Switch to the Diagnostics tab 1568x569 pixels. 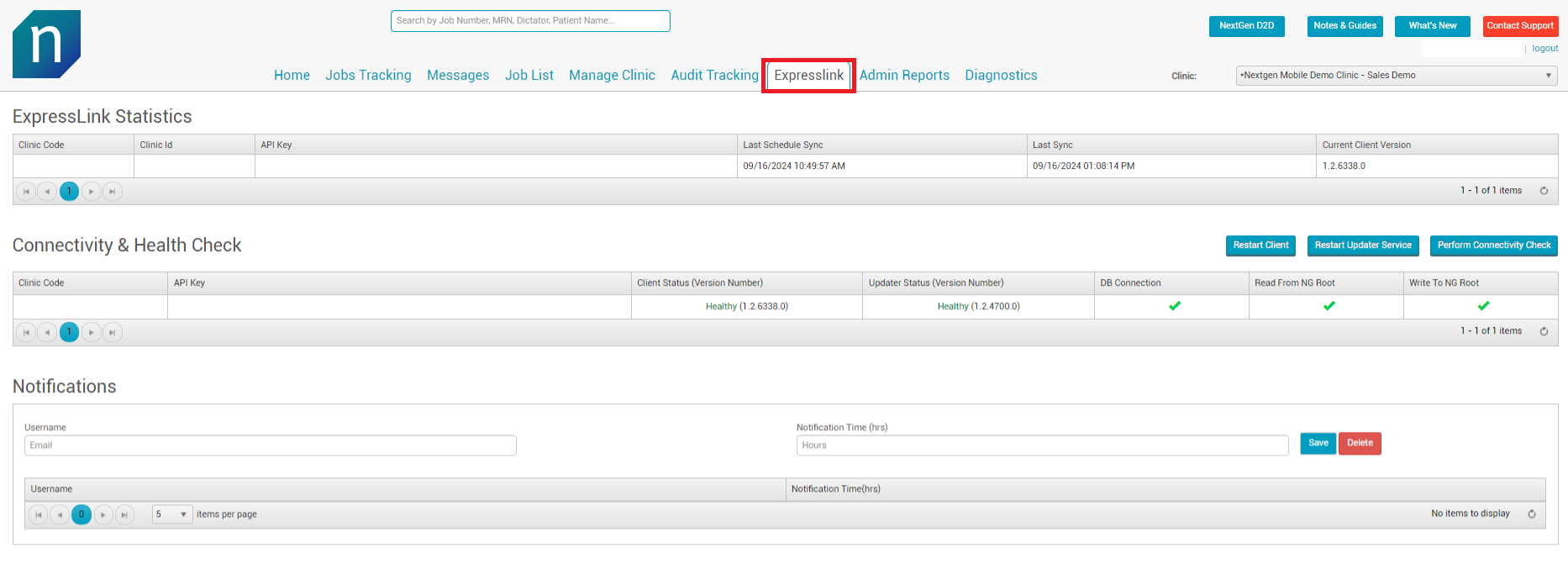pyautogui.click(x=1001, y=76)
